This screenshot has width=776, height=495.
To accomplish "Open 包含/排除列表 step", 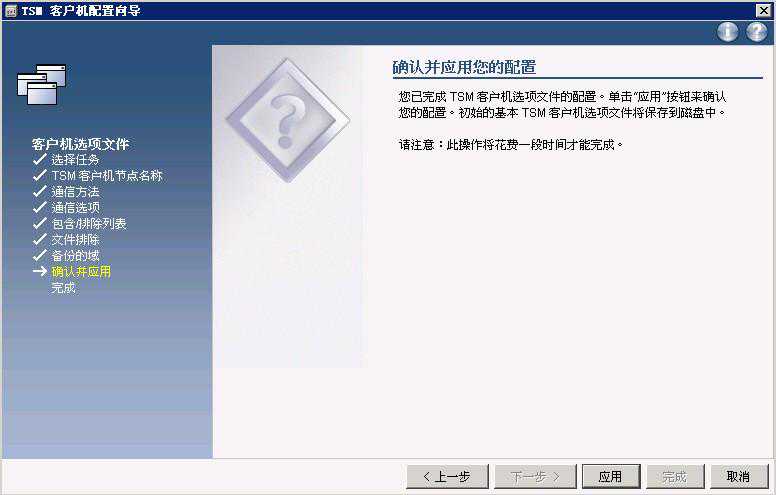I will click(x=89, y=224).
